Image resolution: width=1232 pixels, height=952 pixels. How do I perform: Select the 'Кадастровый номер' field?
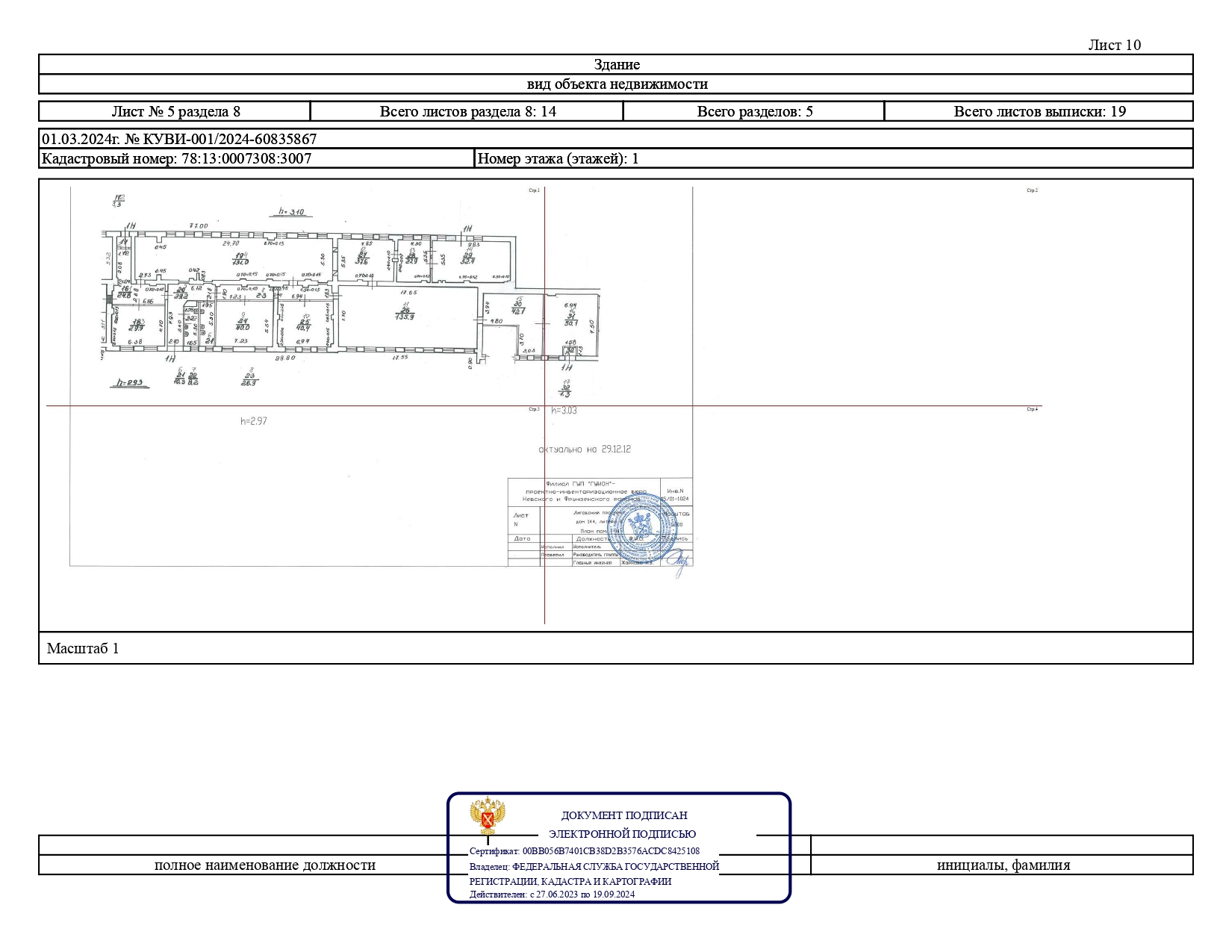pyautogui.click(x=176, y=158)
